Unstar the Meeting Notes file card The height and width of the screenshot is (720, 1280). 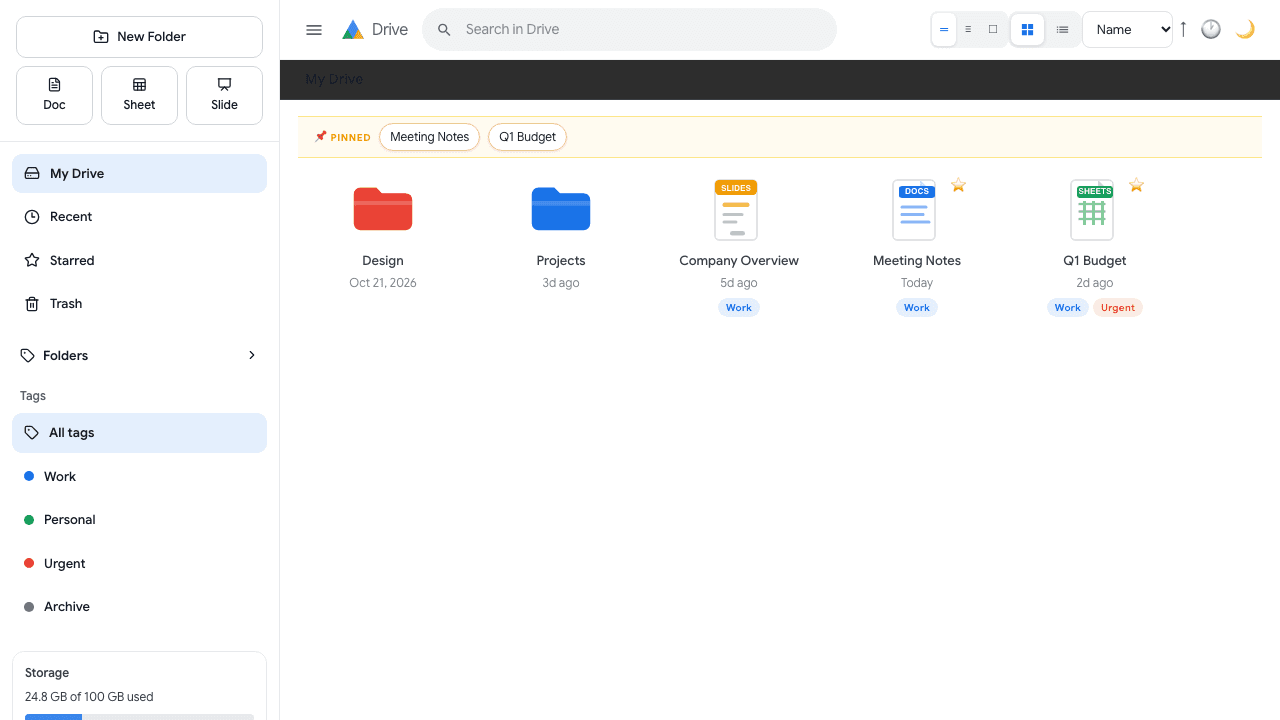tap(958, 185)
